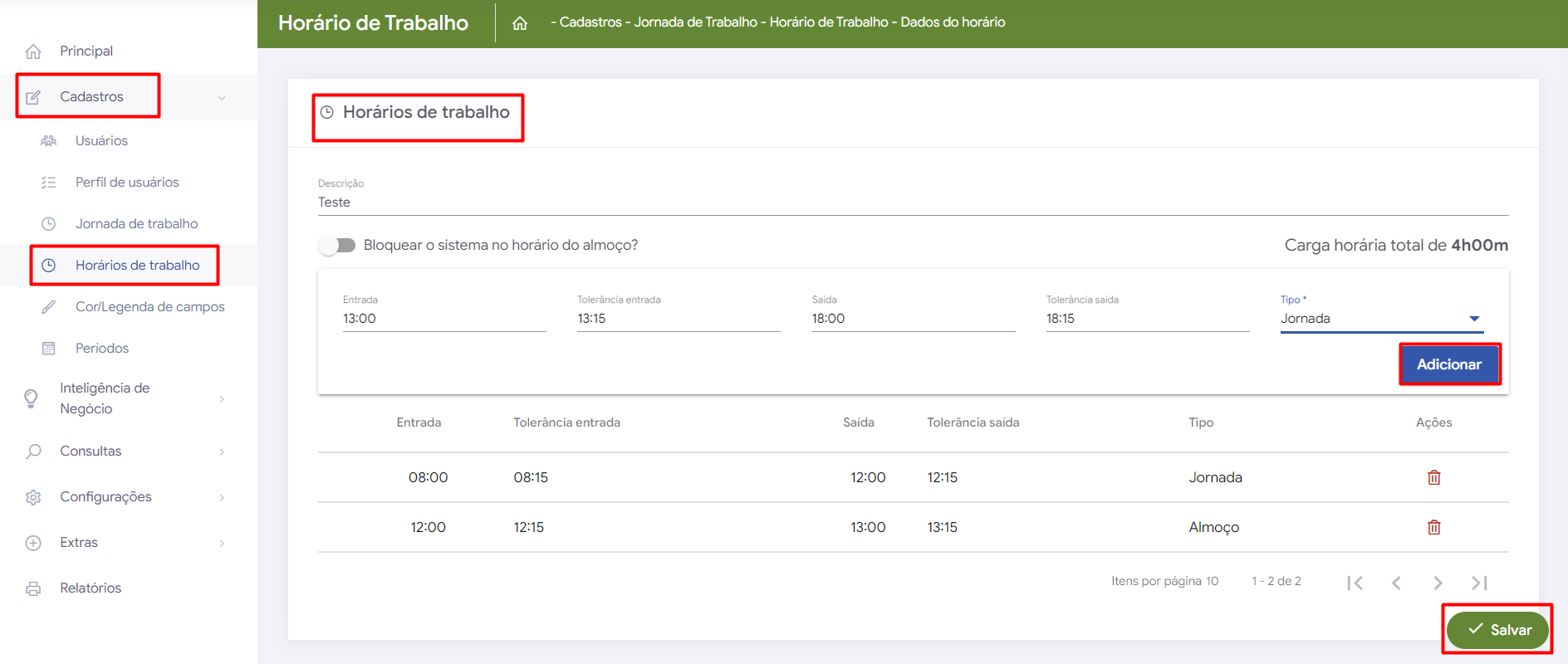Click the Descrição text field
Image resolution: width=1568 pixels, height=664 pixels.
coord(912,203)
